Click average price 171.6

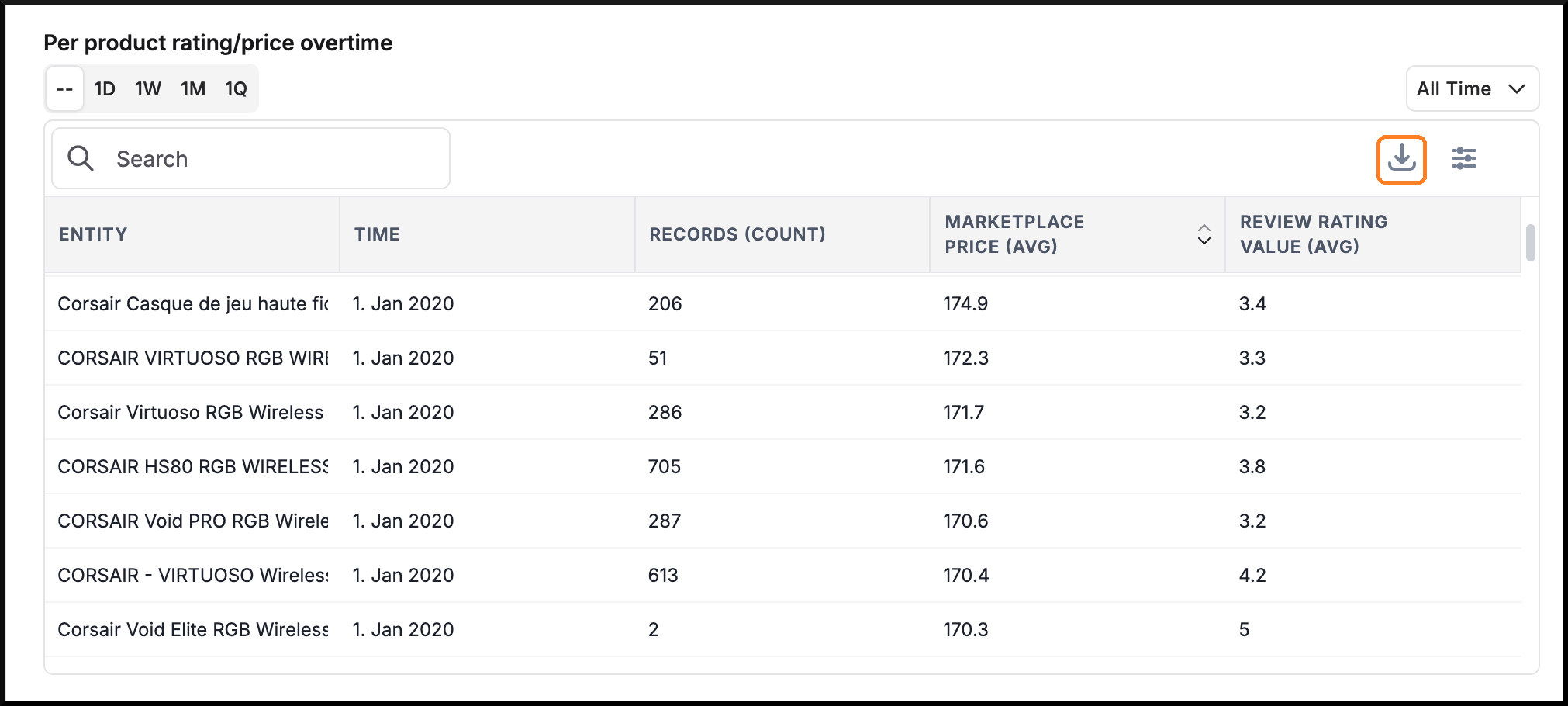click(964, 466)
